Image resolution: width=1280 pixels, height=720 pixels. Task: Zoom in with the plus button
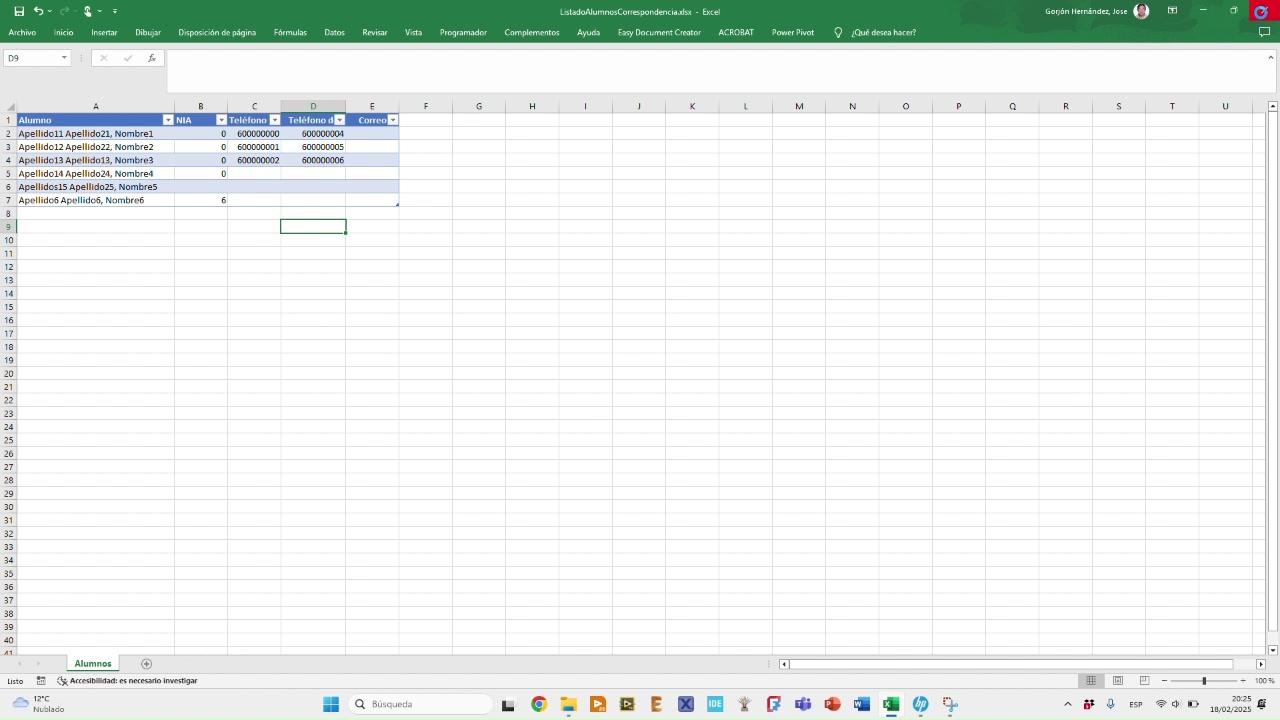click(1243, 681)
